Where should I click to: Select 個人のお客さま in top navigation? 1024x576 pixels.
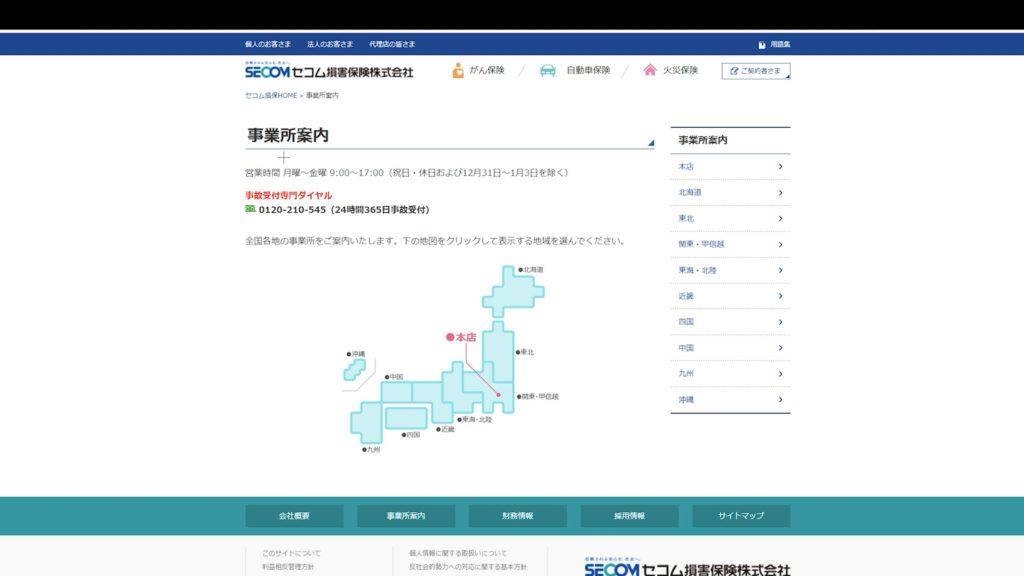(268, 45)
